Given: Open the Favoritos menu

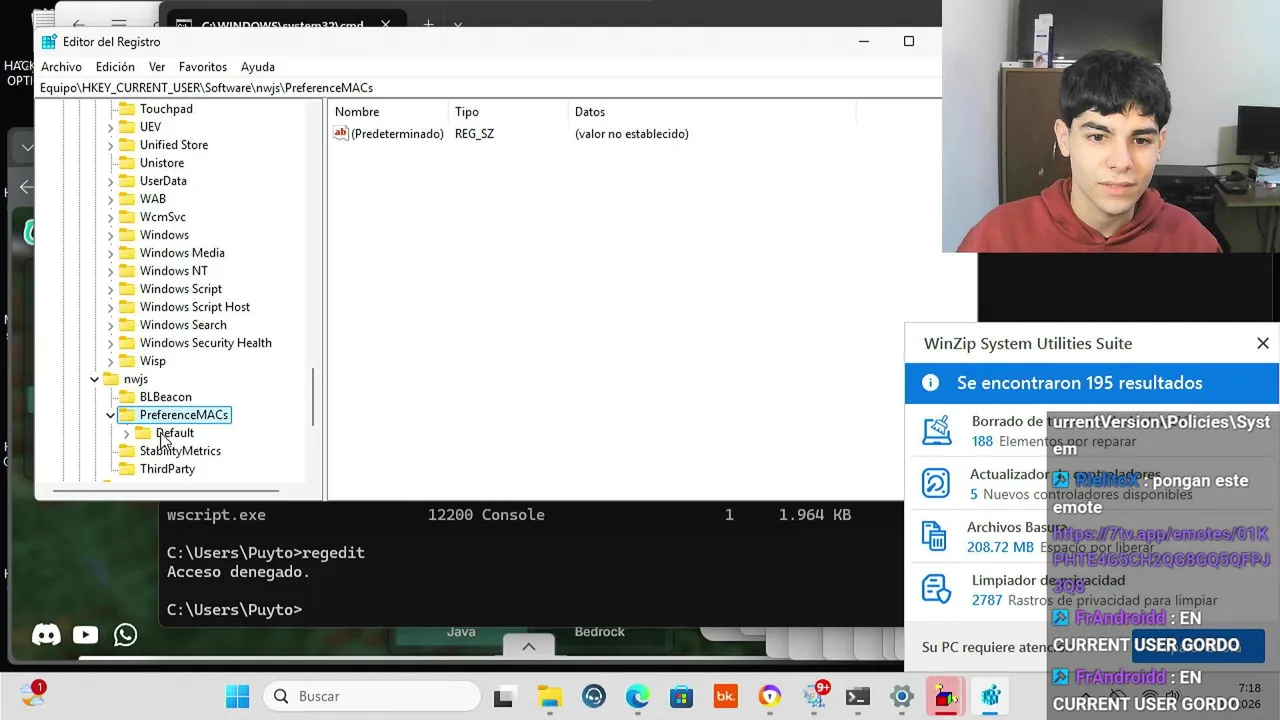Looking at the screenshot, I should pyautogui.click(x=203, y=67).
